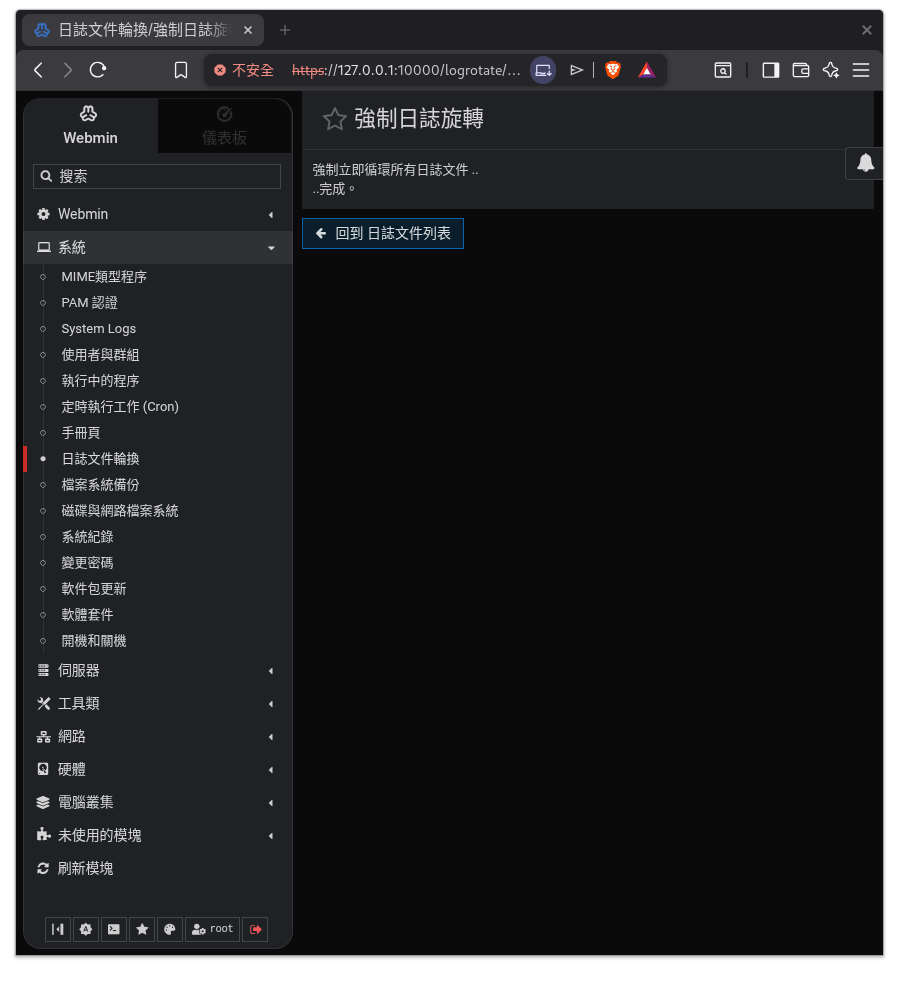Toggle the browser sidebar panel icon
Image resolution: width=899 pixels, height=987 pixels.
point(770,70)
